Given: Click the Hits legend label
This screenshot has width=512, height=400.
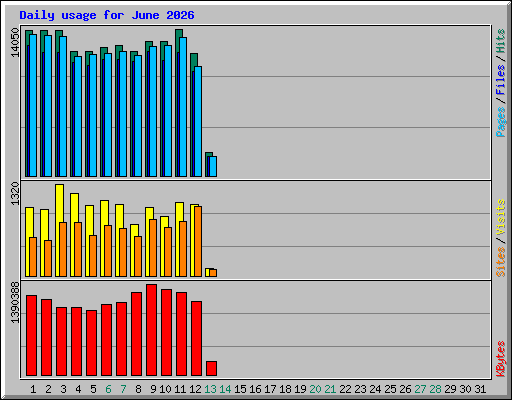Looking at the screenshot, I should point(500,41).
